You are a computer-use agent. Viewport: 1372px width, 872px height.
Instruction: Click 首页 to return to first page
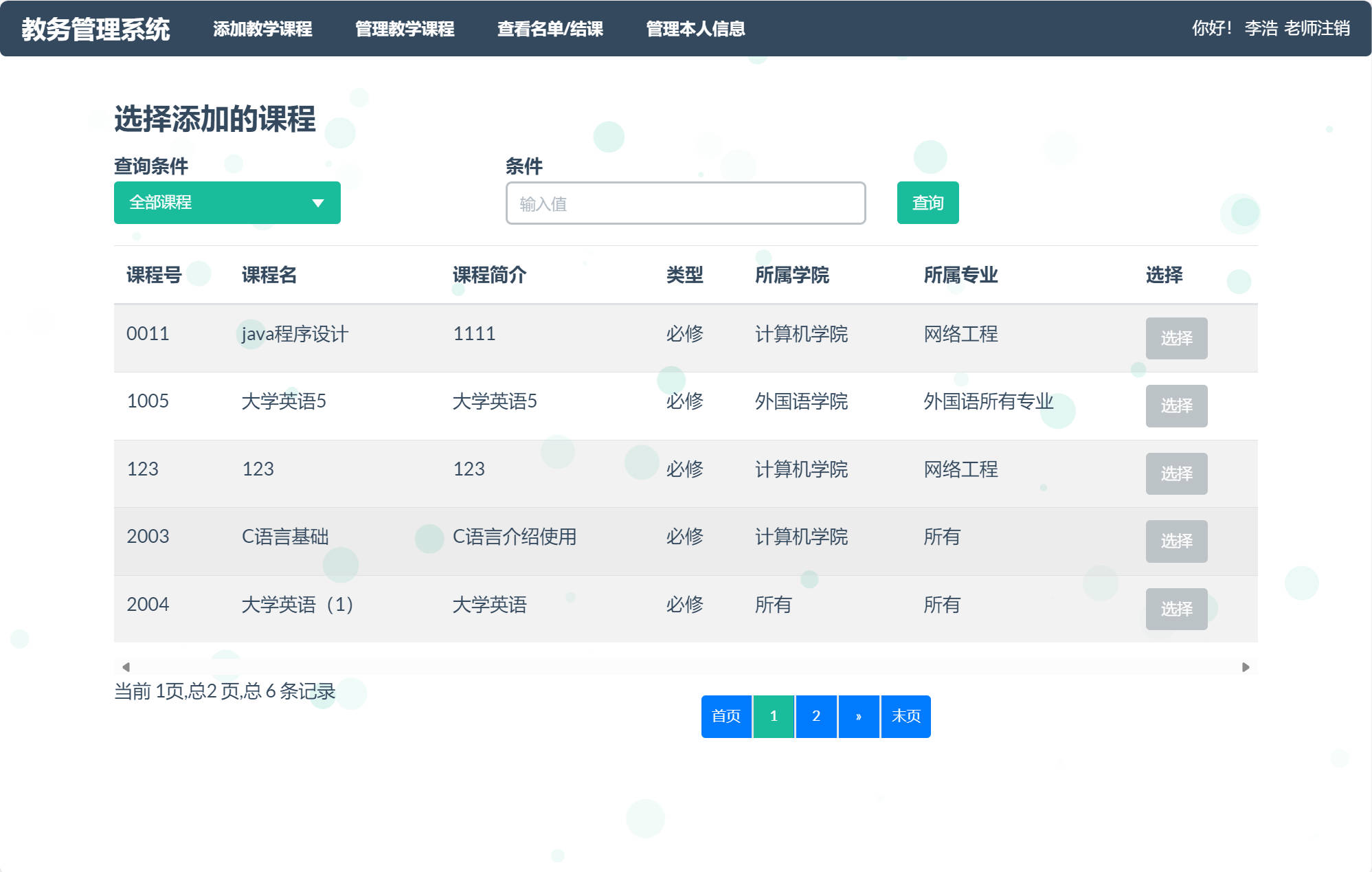726,716
